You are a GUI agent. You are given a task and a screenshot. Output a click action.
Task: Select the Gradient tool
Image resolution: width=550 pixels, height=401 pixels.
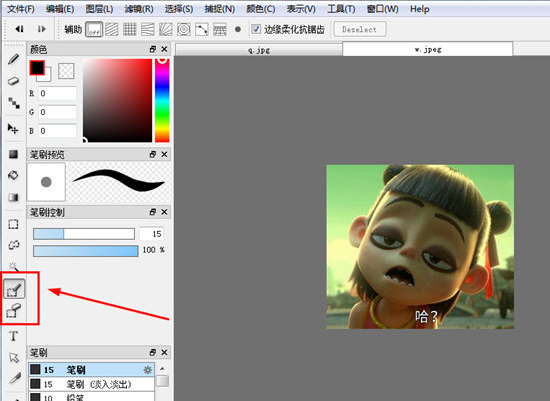pyautogui.click(x=13, y=198)
